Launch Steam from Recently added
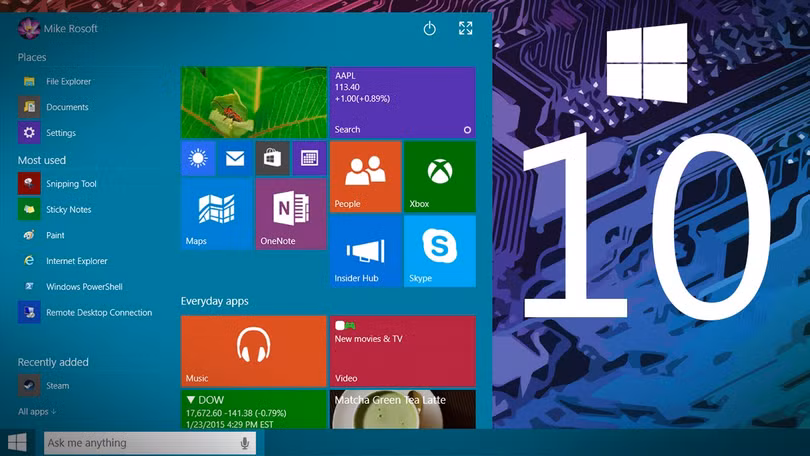The image size is (810, 456). 44,386
